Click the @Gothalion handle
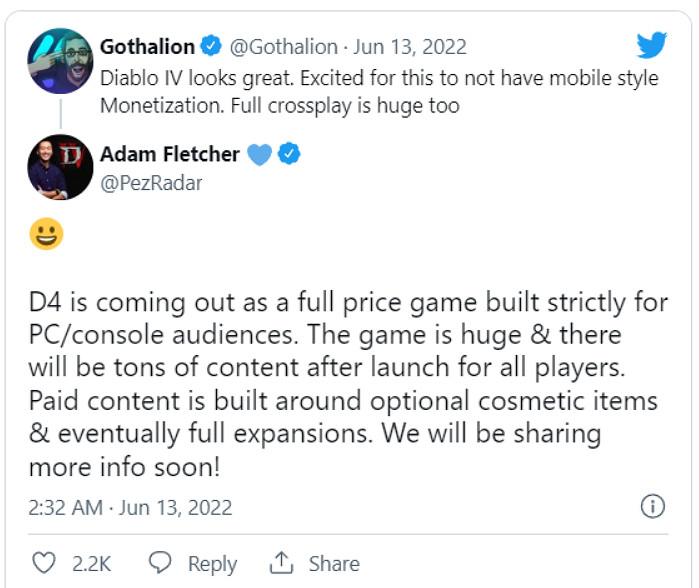Image resolution: width=699 pixels, height=588 pixels. (282, 47)
